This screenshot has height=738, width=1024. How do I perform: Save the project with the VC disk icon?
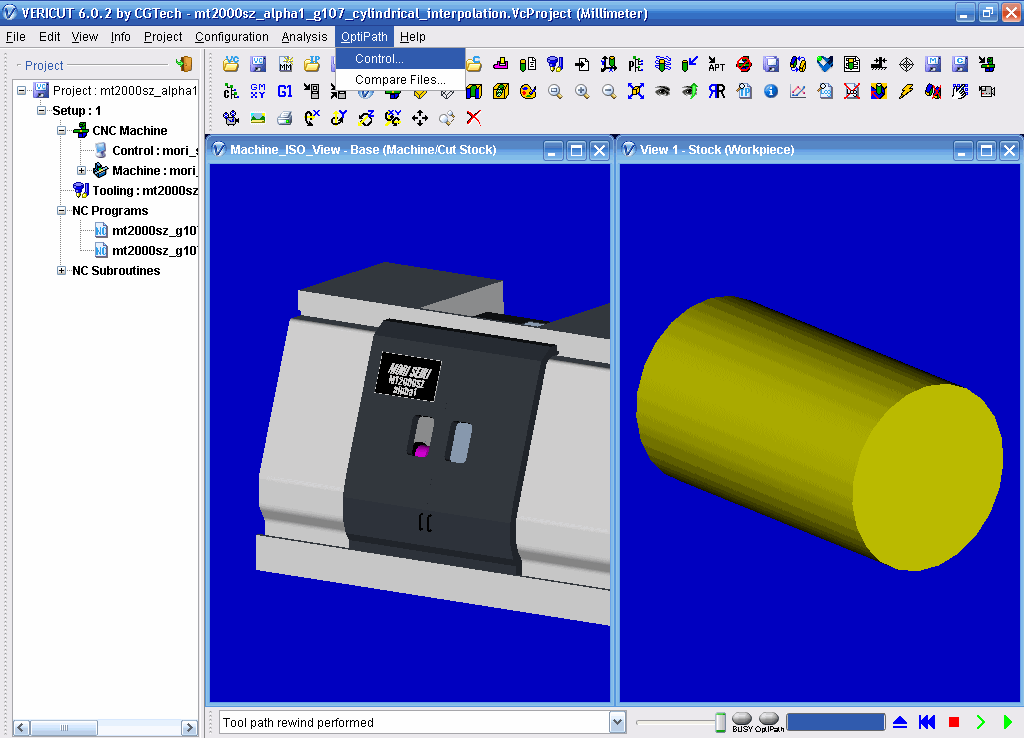pos(258,63)
